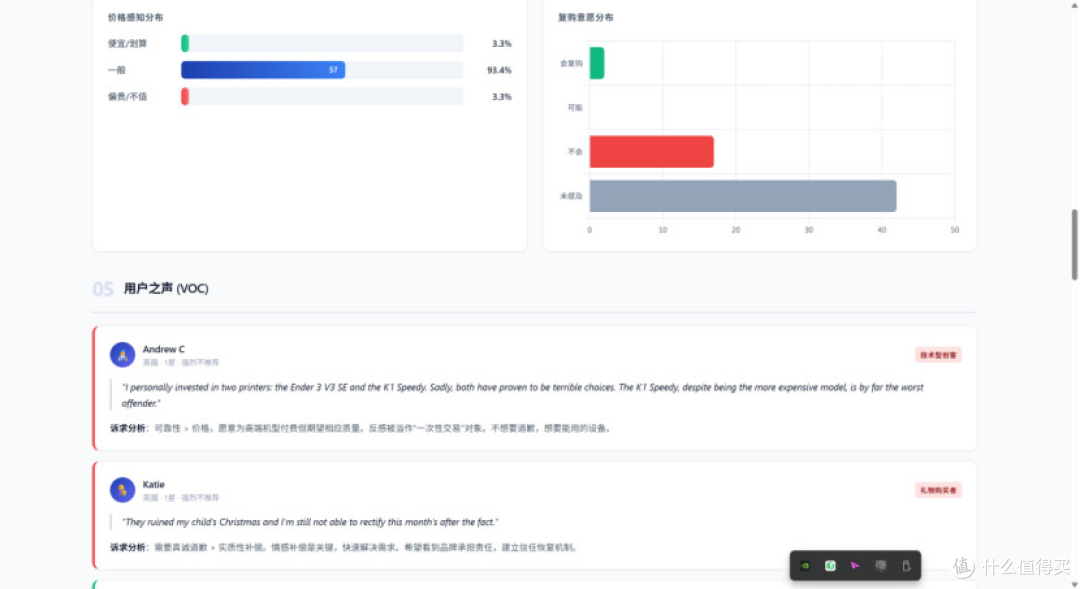Screen dimensions: 1080x589
Task: Click the subtitle line under Andrew C's name
Action: (180, 362)
